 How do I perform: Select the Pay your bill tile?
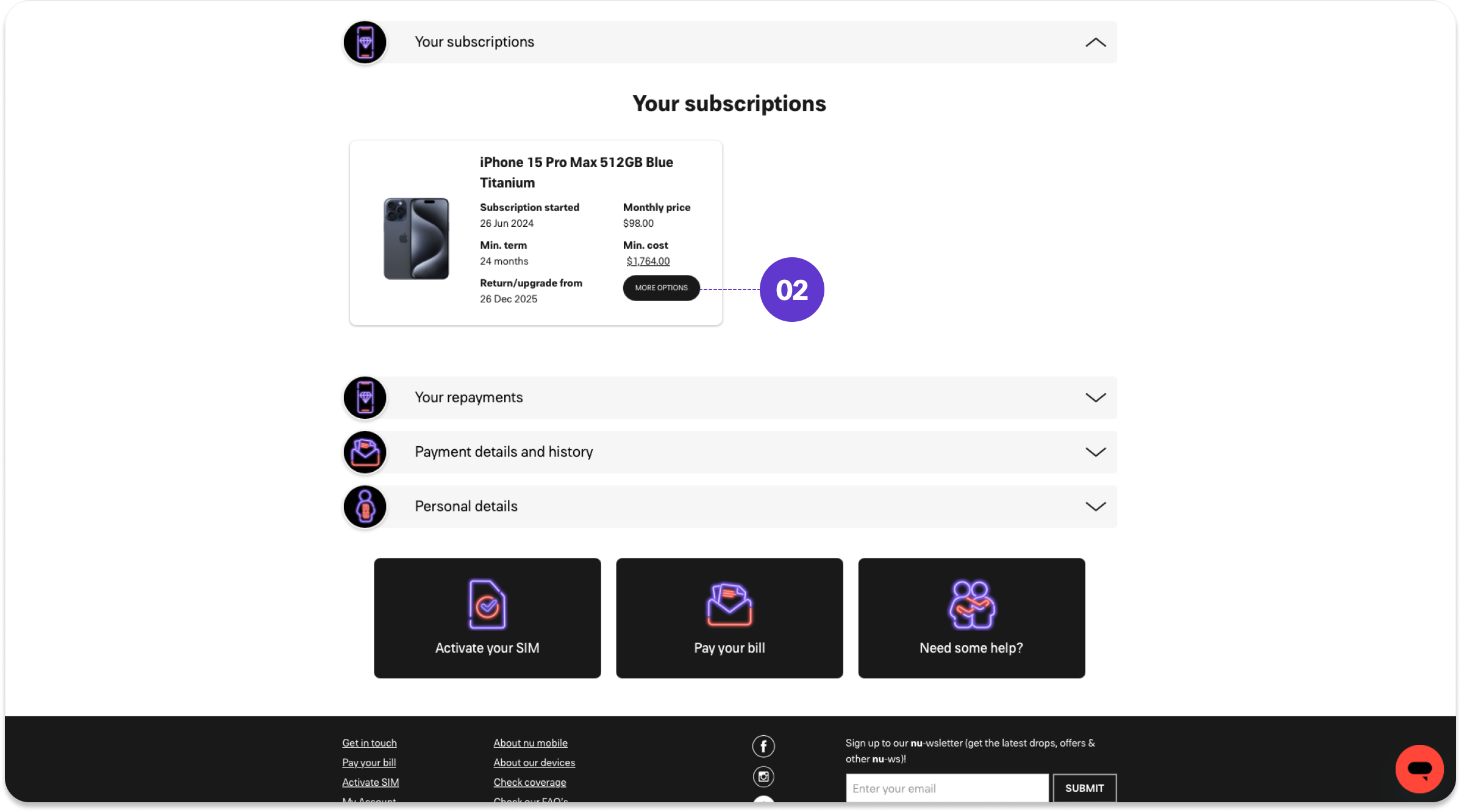coord(729,618)
